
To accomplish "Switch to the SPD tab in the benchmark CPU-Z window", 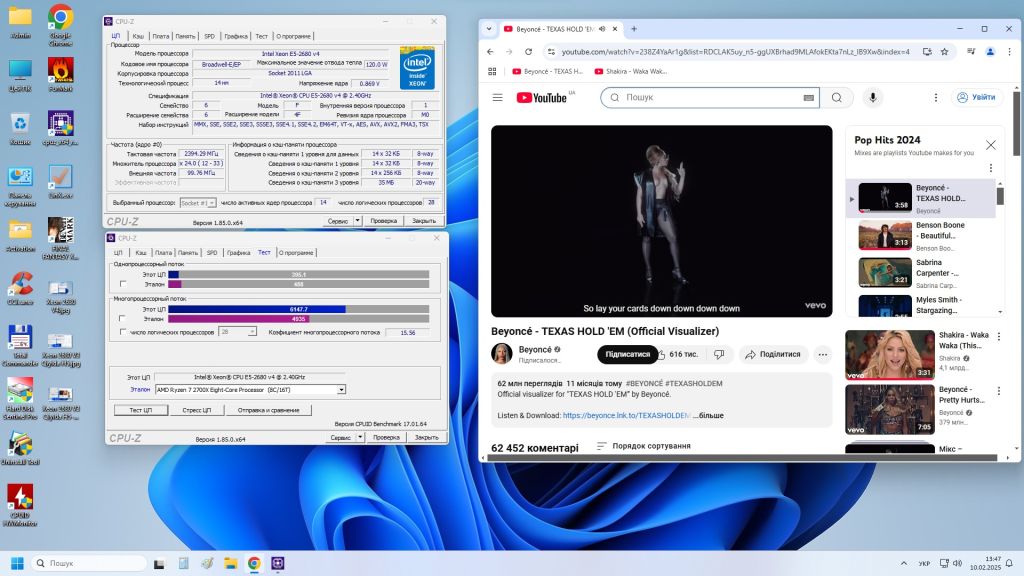I will (212, 253).
